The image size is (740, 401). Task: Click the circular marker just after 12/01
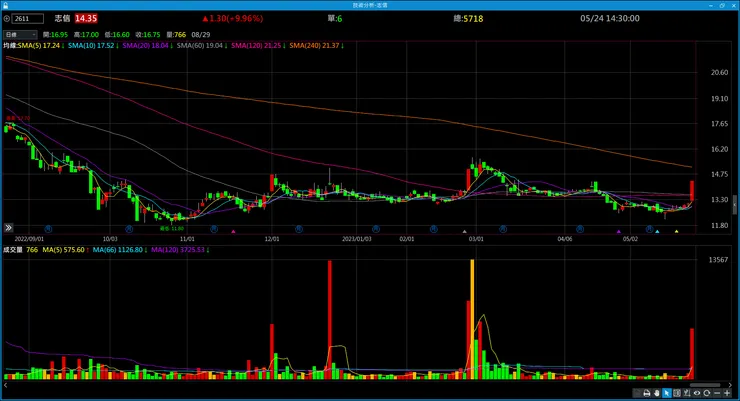[x=299, y=229]
